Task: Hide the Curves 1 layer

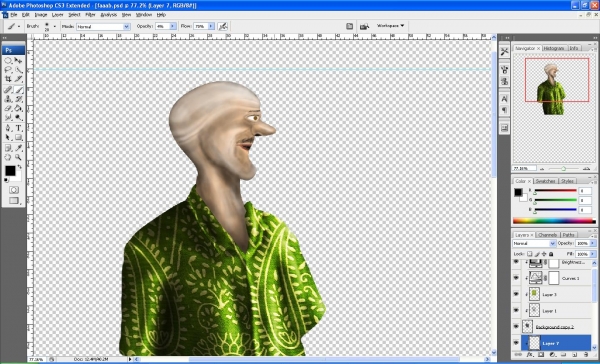Action: [x=516, y=277]
